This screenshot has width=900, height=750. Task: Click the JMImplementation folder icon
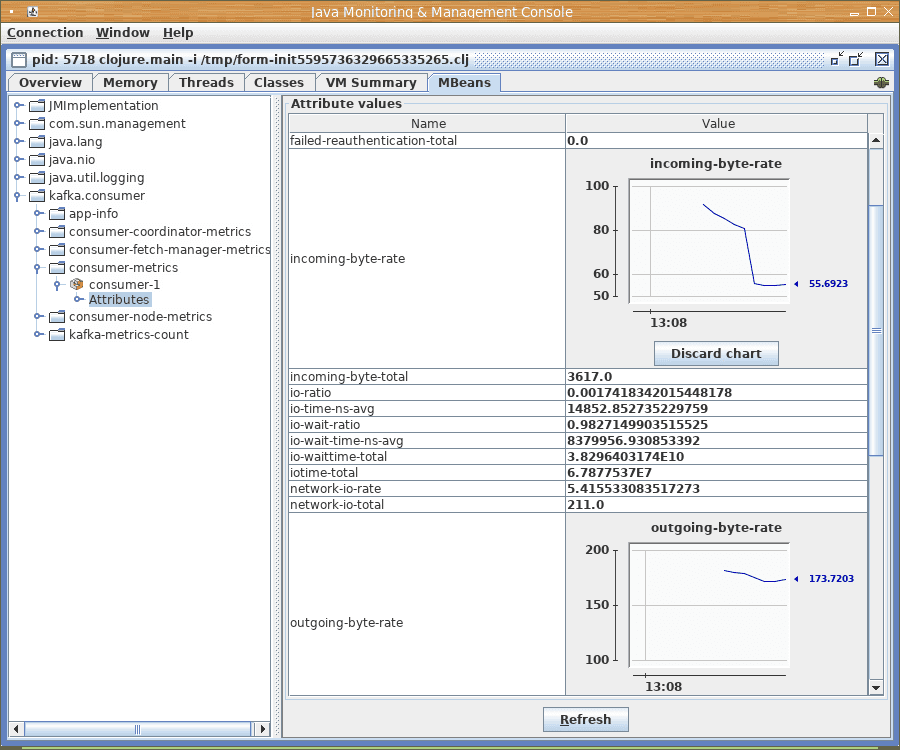[x=37, y=106]
